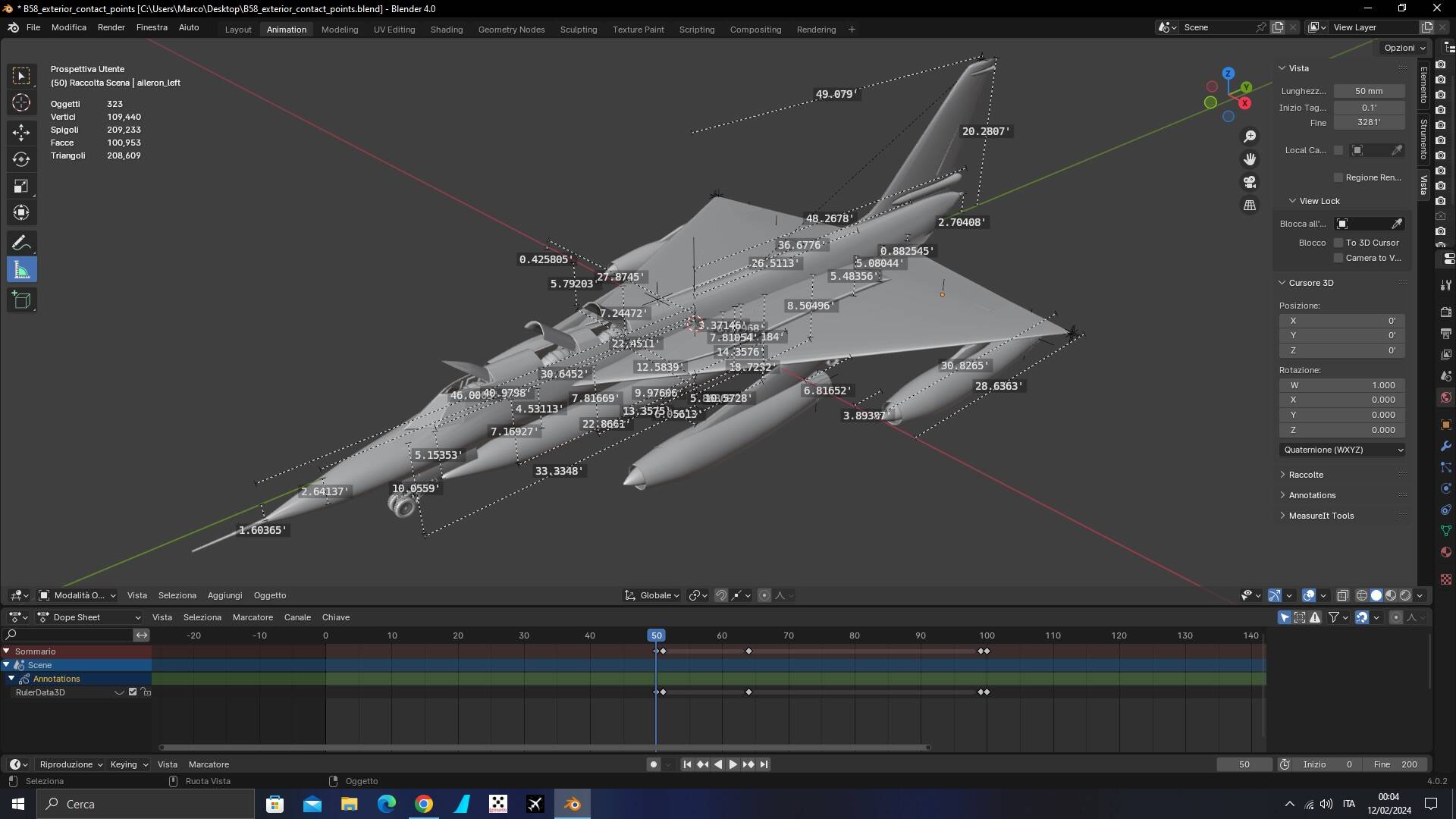Select the Measure tool in the toolbar
This screenshot has height=819, width=1456.
(21, 270)
